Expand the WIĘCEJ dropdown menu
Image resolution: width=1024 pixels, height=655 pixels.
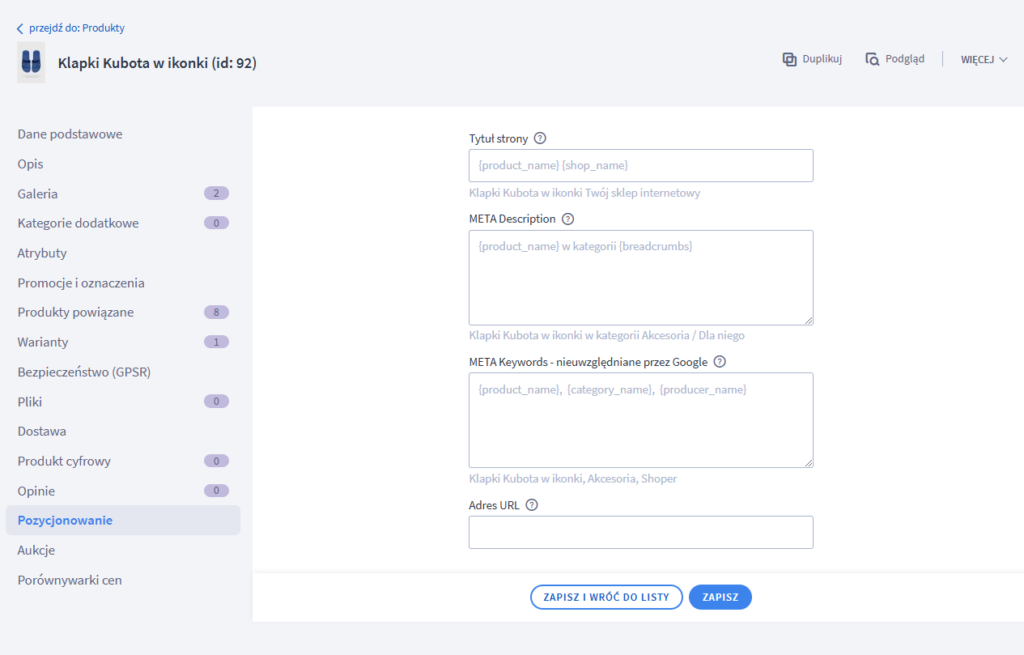(984, 59)
